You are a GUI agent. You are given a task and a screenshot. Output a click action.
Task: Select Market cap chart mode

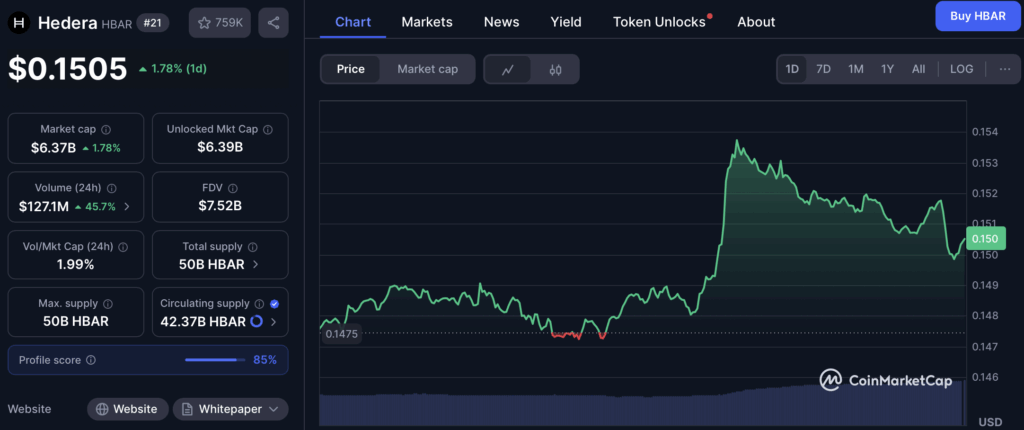(428, 69)
